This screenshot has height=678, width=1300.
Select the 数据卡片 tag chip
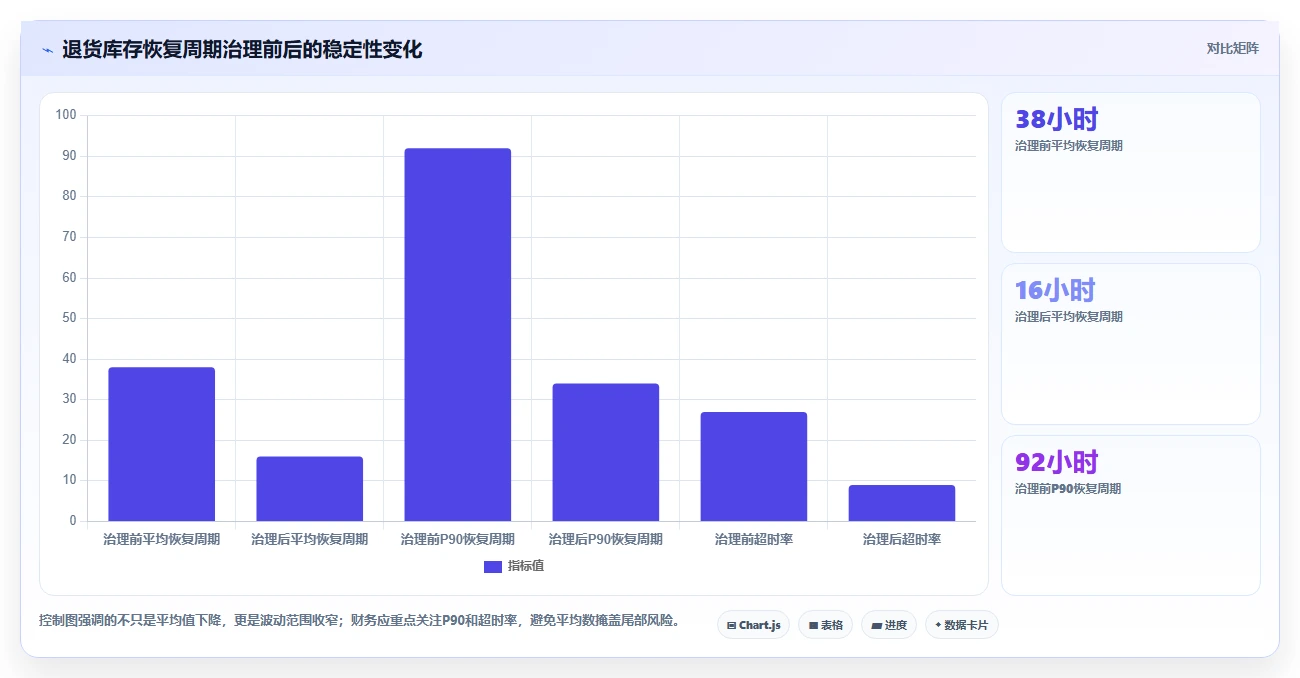tap(962, 625)
